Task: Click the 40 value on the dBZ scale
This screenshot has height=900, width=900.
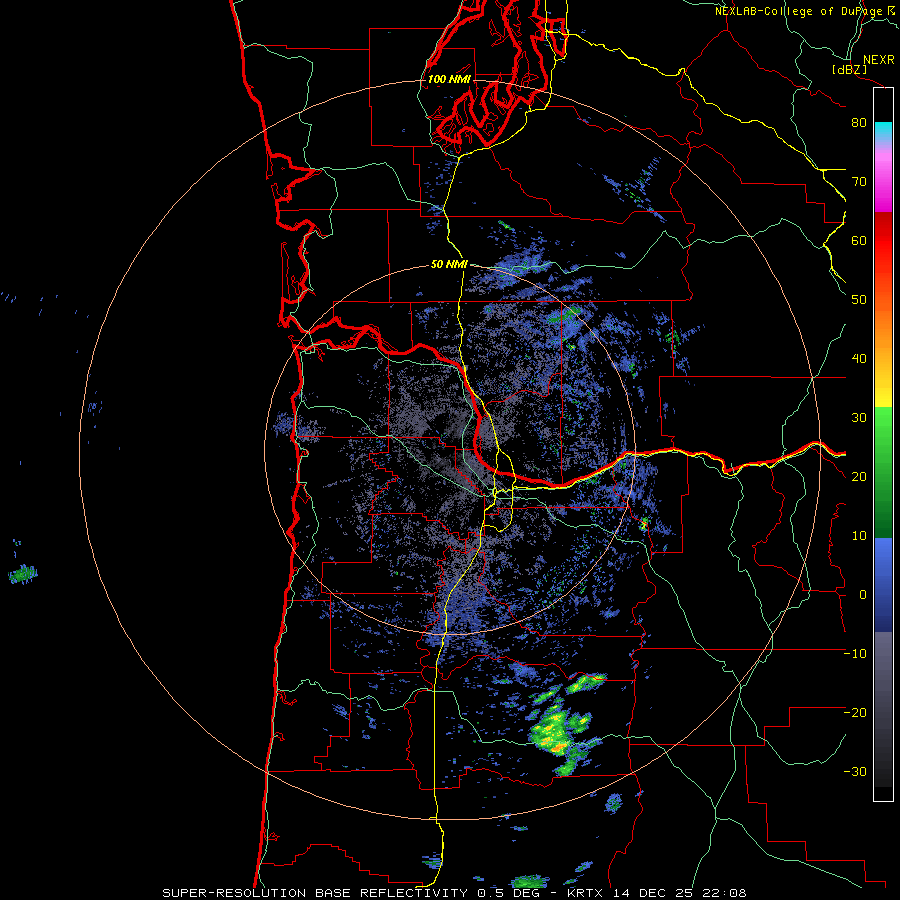Action: click(859, 359)
